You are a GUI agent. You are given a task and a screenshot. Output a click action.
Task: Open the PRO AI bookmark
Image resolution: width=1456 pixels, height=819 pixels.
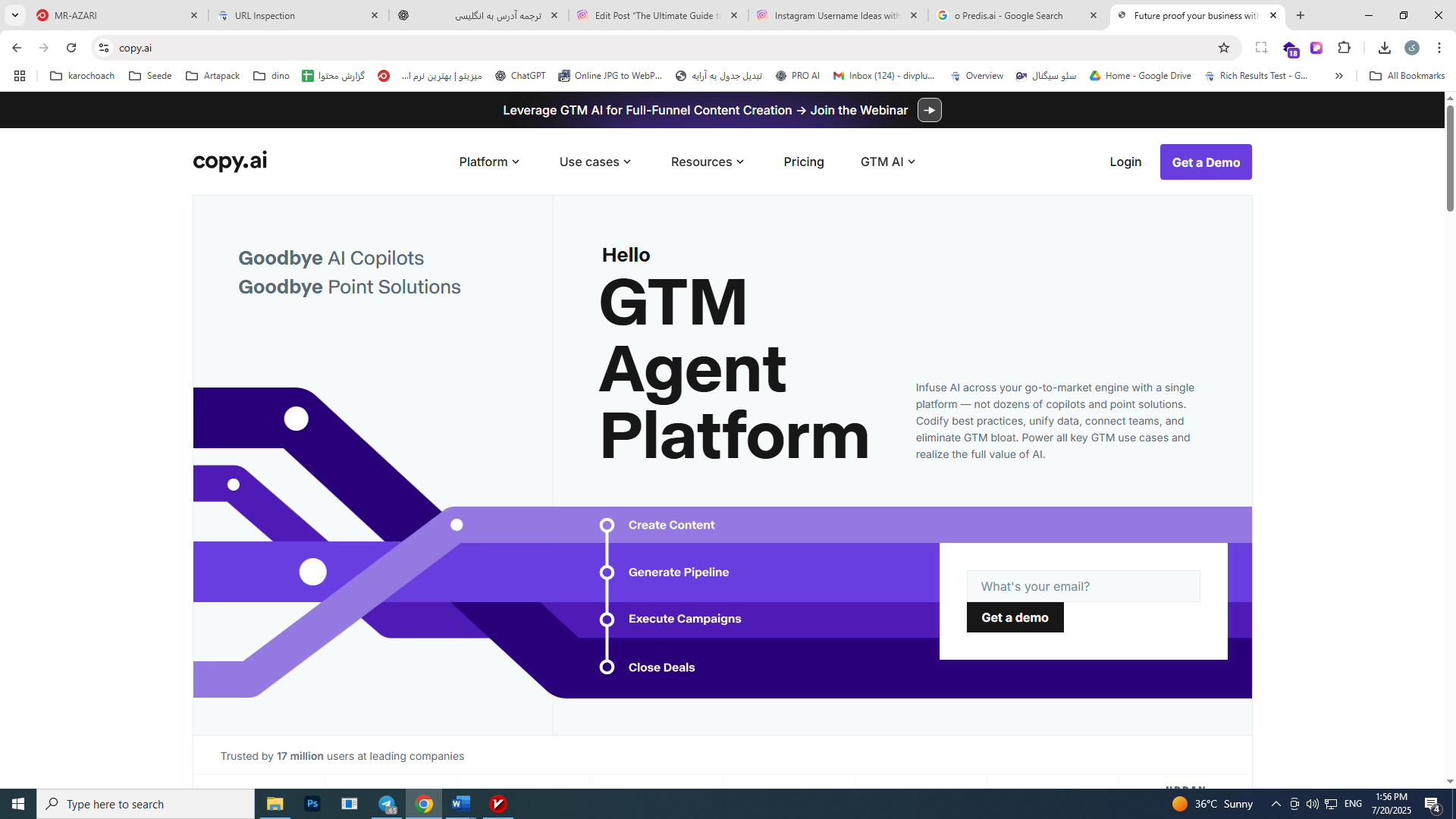click(x=798, y=76)
